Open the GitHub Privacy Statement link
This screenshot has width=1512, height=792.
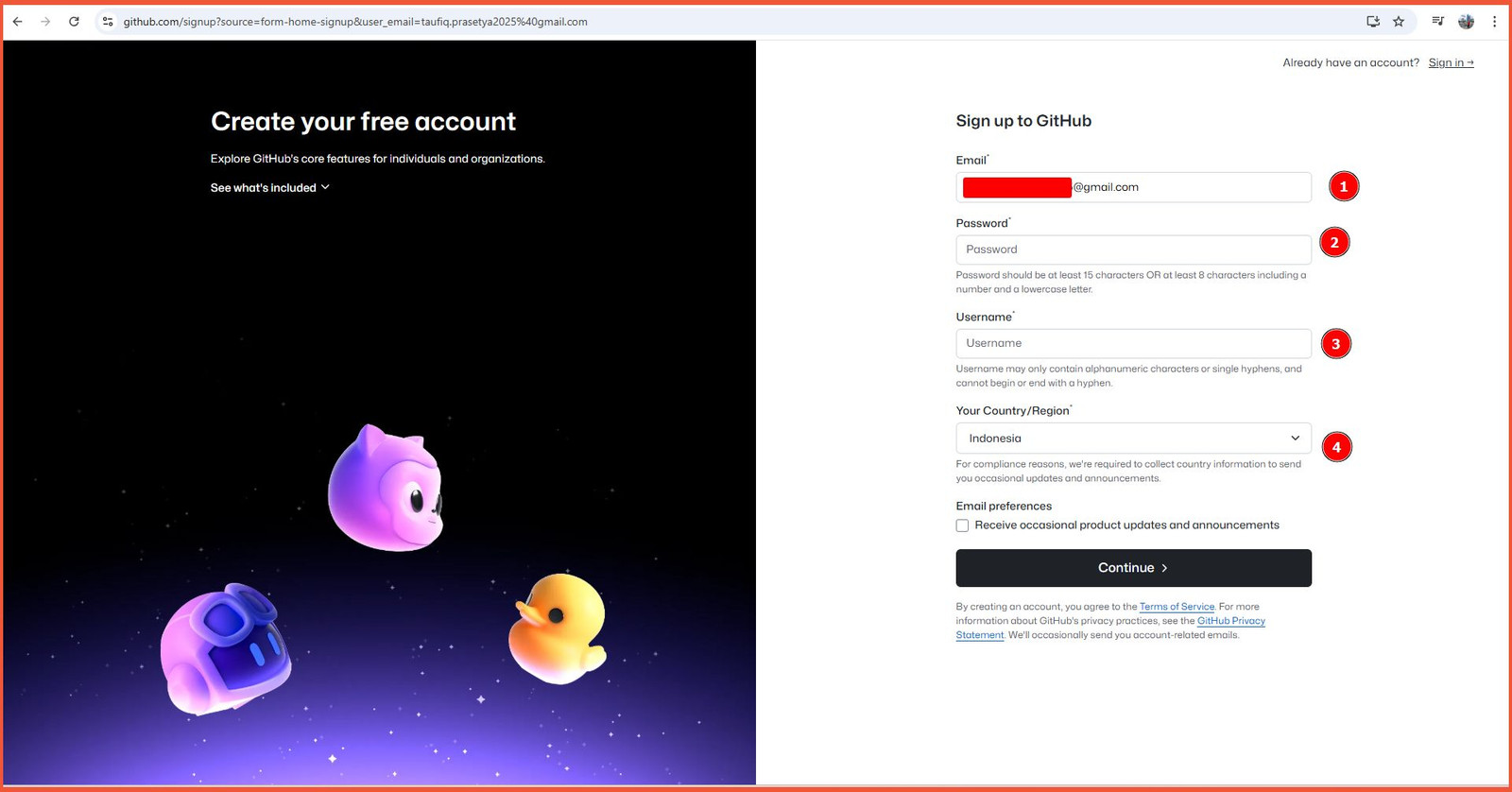click(1230, 621)
